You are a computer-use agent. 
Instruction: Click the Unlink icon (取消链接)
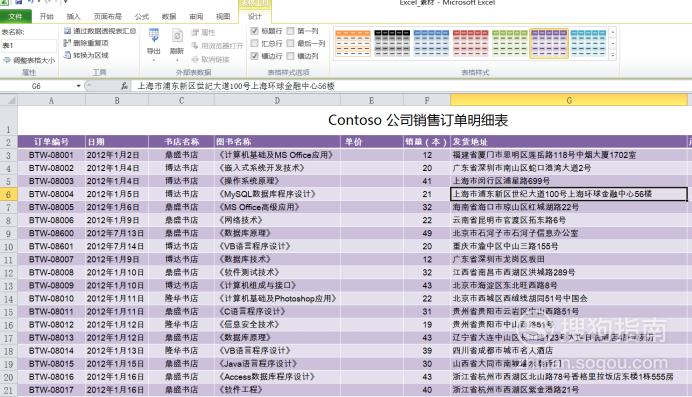195,59
